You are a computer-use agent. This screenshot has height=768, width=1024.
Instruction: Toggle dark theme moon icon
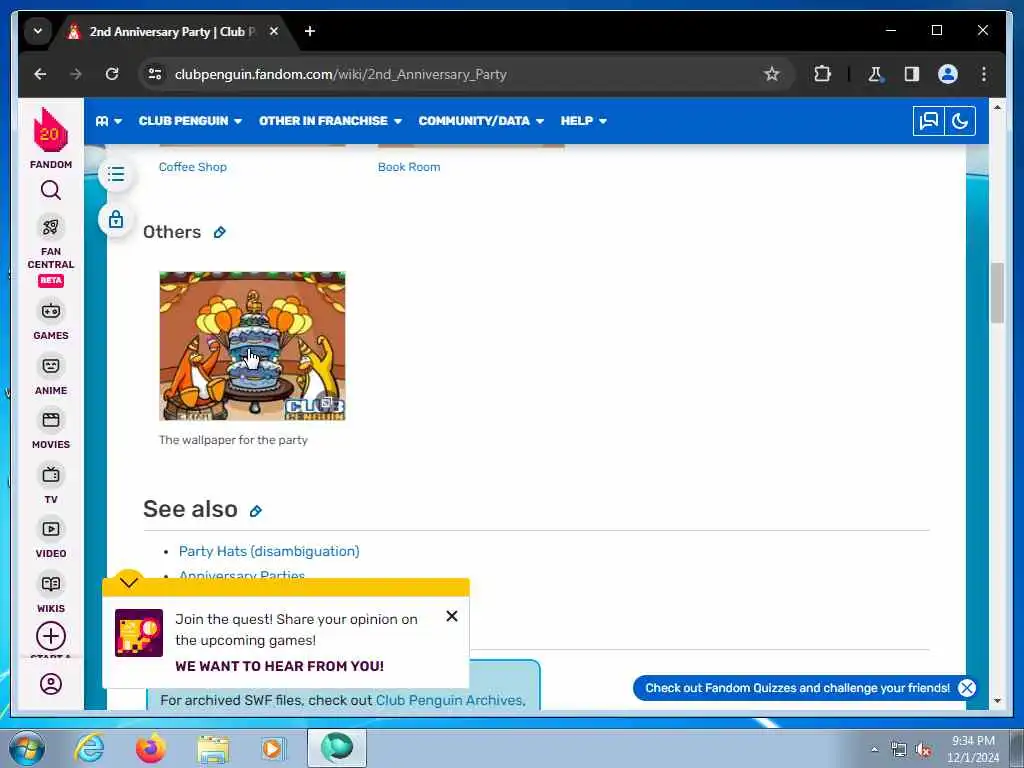[960, 121]
